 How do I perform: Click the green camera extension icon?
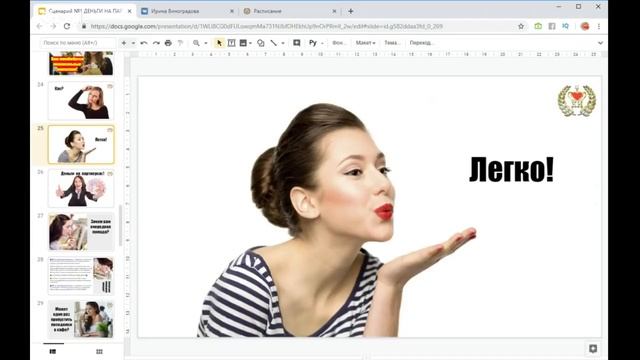pos(538,26)
